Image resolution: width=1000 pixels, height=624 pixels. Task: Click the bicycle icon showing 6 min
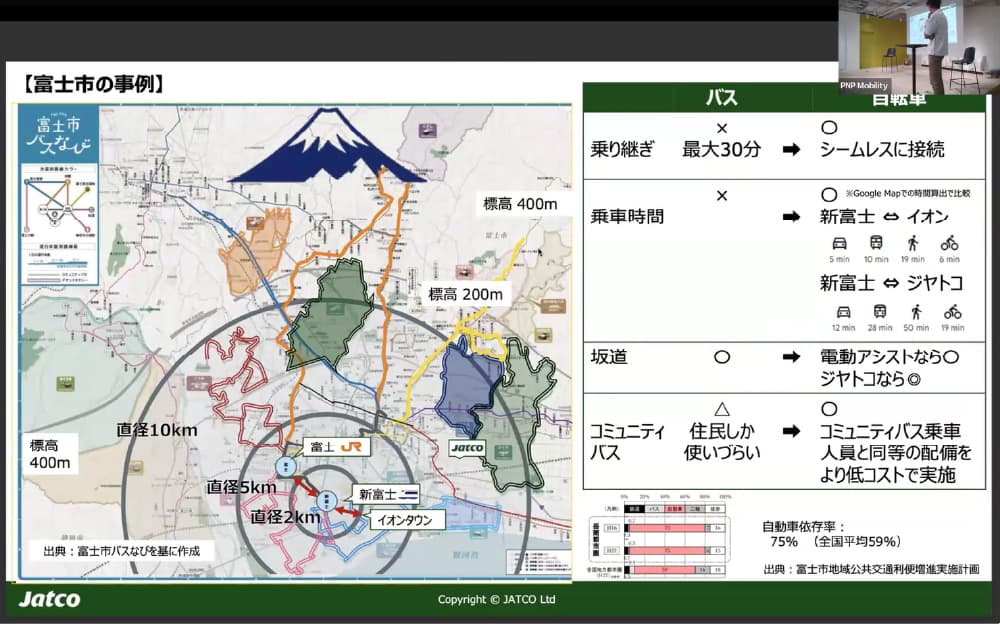949,243
